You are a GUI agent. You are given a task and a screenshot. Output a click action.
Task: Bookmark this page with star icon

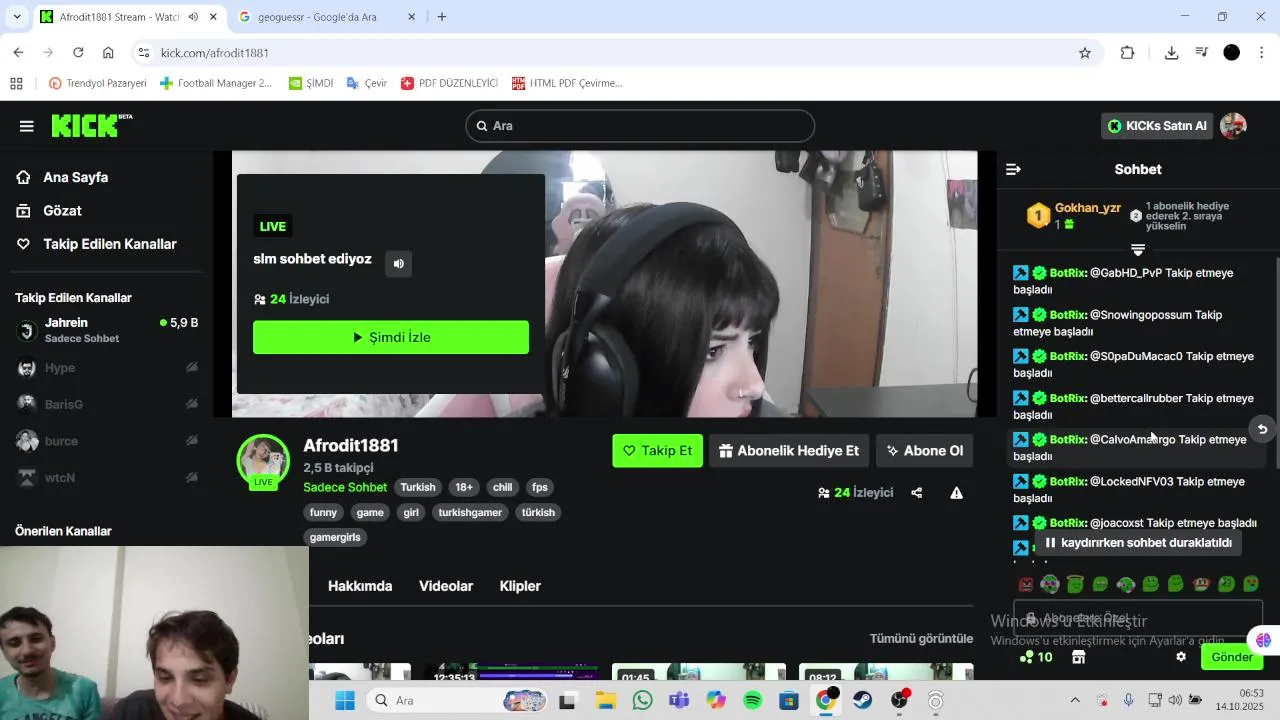(x=1085, y=53)
